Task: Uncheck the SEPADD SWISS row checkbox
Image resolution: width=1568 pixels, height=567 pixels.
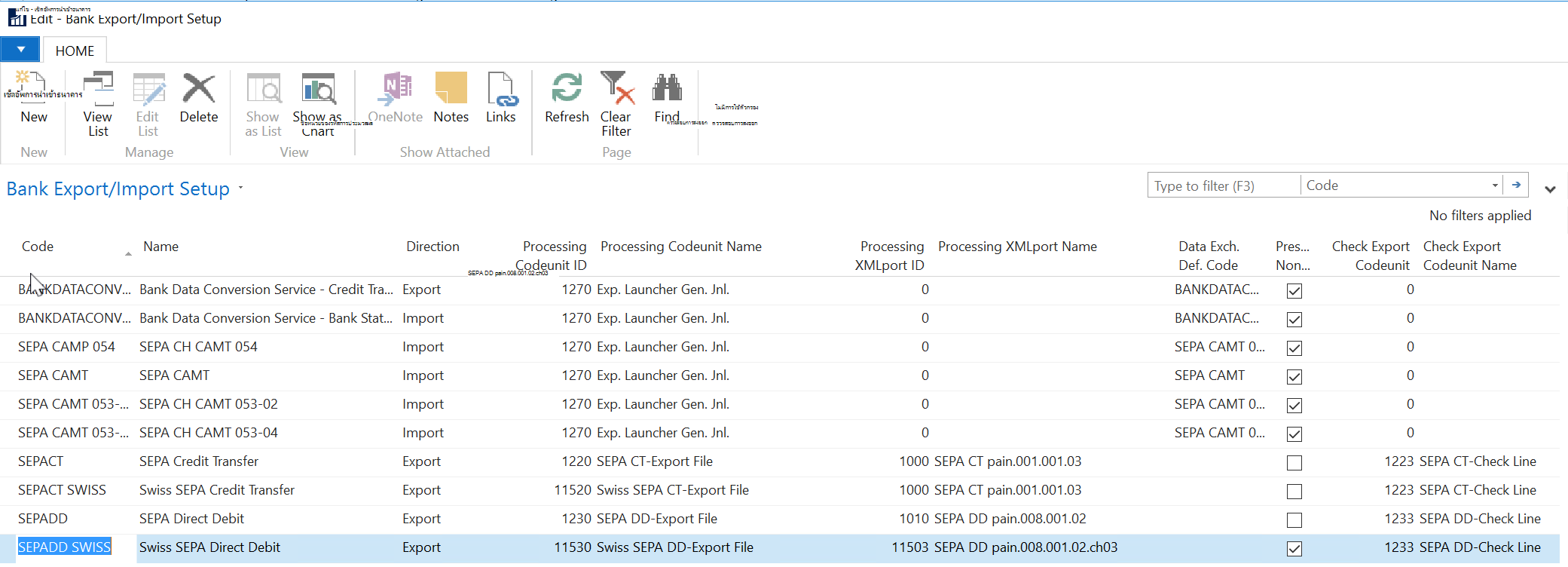Action: pyautogui.click(x=1294, y=549)
